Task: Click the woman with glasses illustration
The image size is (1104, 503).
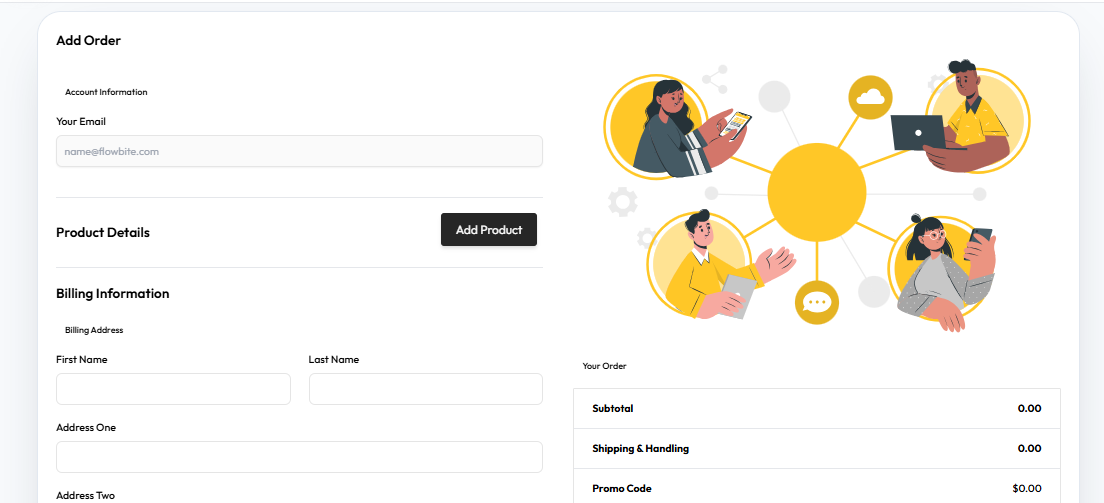Action: (x=943, y=271)
